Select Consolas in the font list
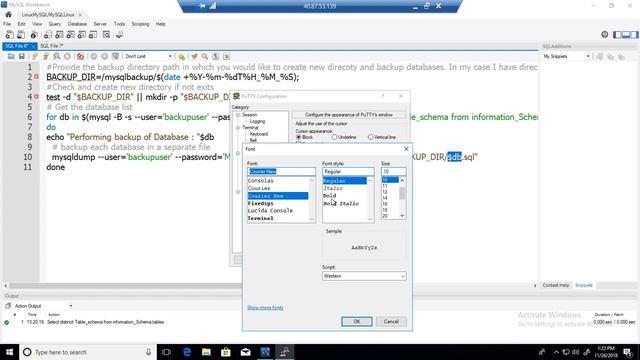640x360 pixels. pos(260,181)
